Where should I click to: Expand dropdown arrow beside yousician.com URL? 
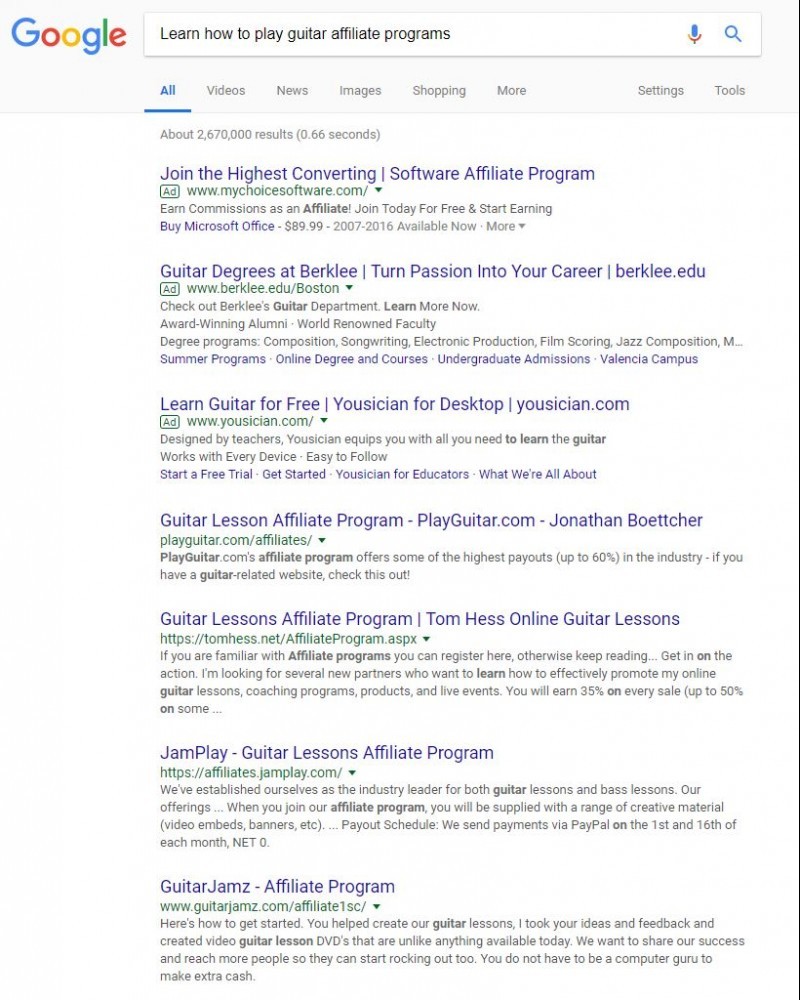(x=323, y=420)
